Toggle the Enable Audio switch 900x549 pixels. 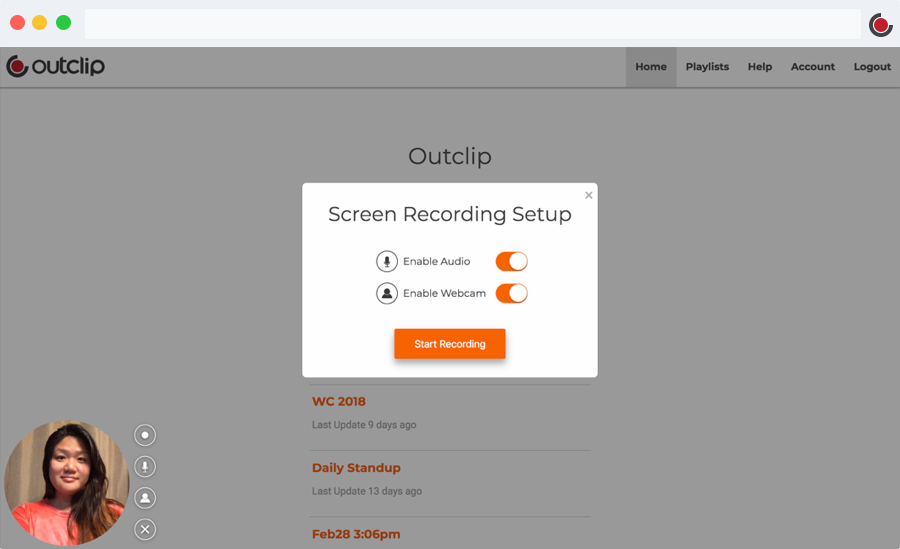tap(511, 262)
